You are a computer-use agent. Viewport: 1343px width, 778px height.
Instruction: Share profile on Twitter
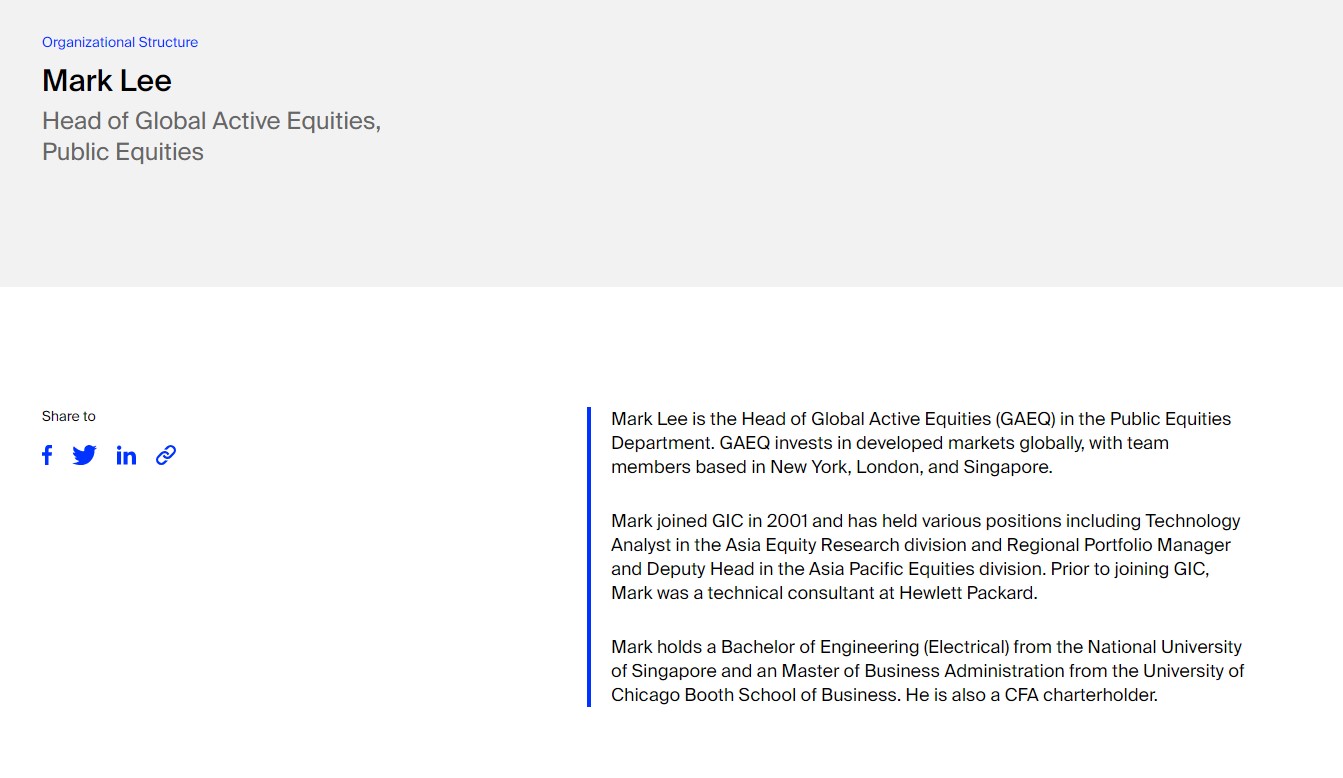(x=85, y=455)
